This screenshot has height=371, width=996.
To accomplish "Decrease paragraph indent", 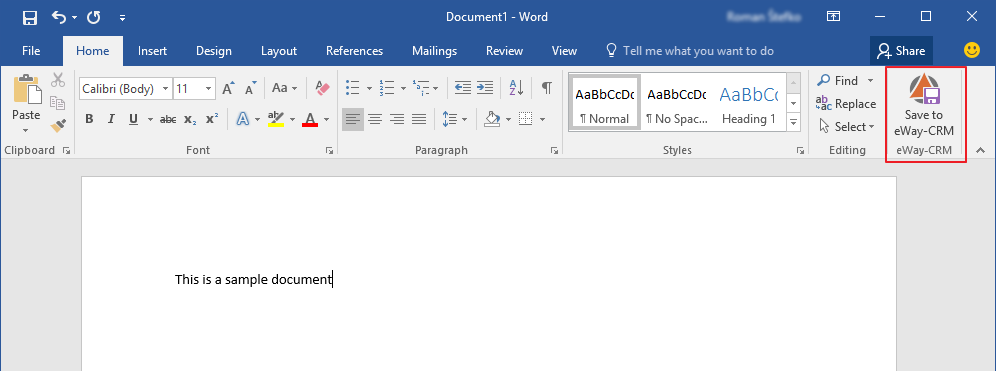I will pos(463,88).
